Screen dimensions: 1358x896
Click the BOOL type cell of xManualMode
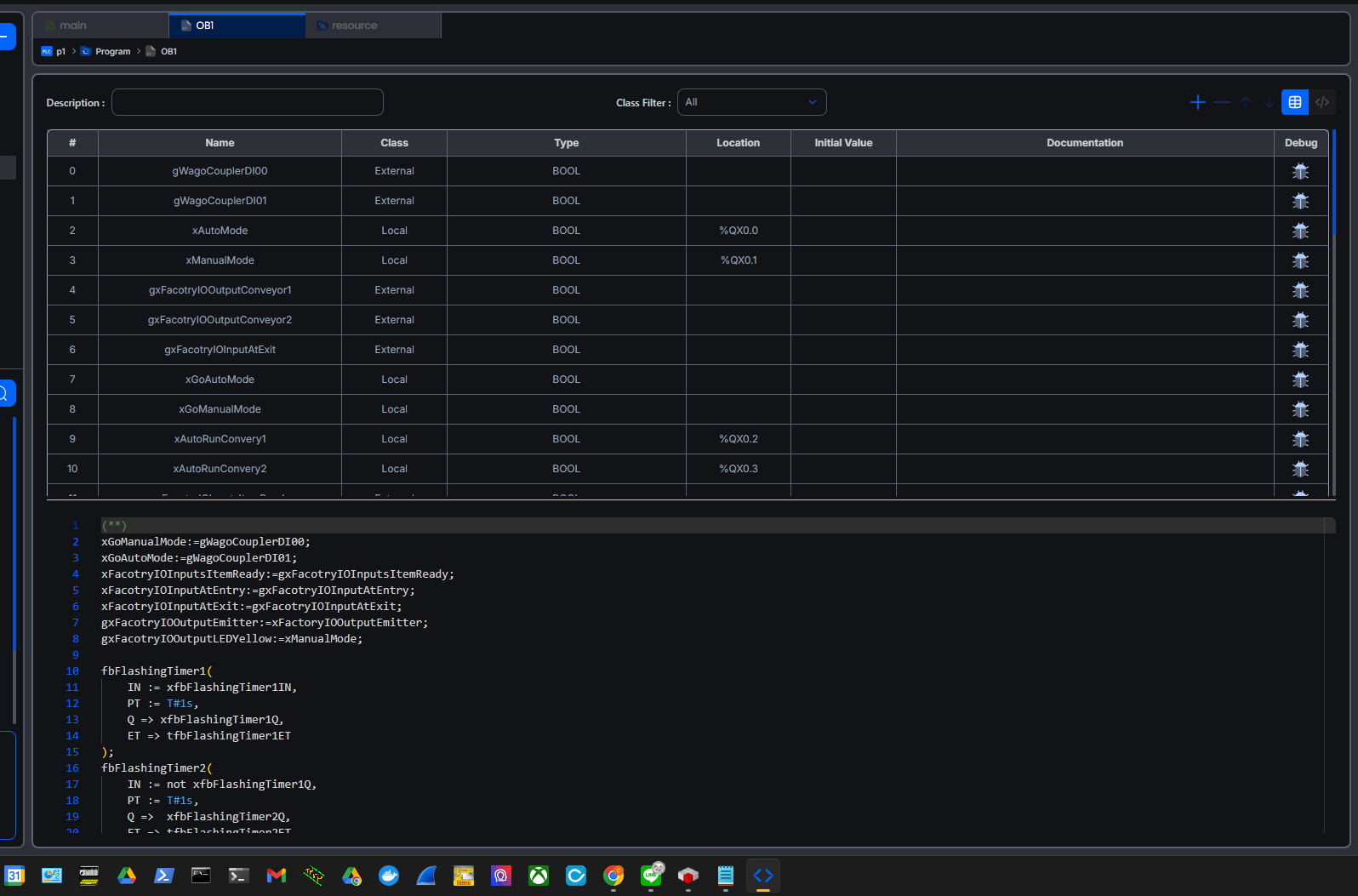coord(566,260)
